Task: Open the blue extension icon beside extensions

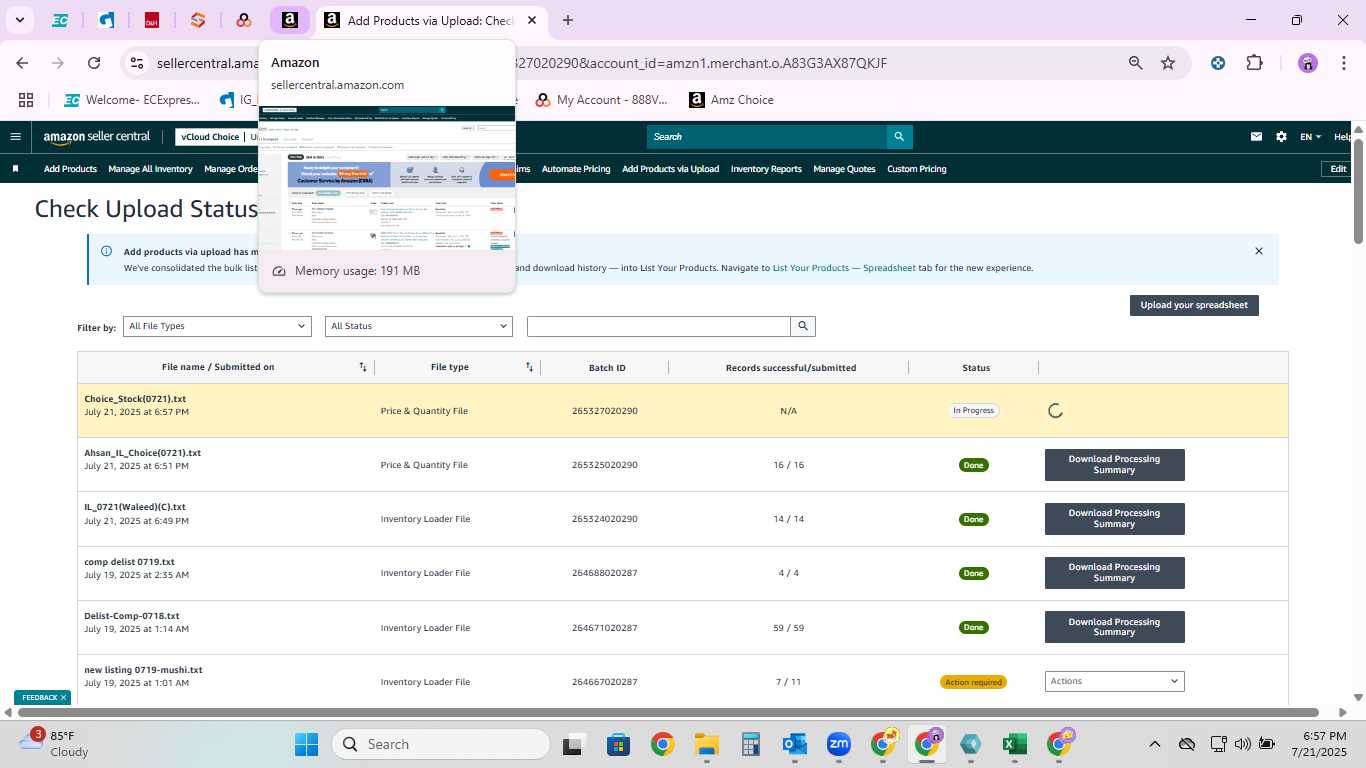Action: [1218, 63]
